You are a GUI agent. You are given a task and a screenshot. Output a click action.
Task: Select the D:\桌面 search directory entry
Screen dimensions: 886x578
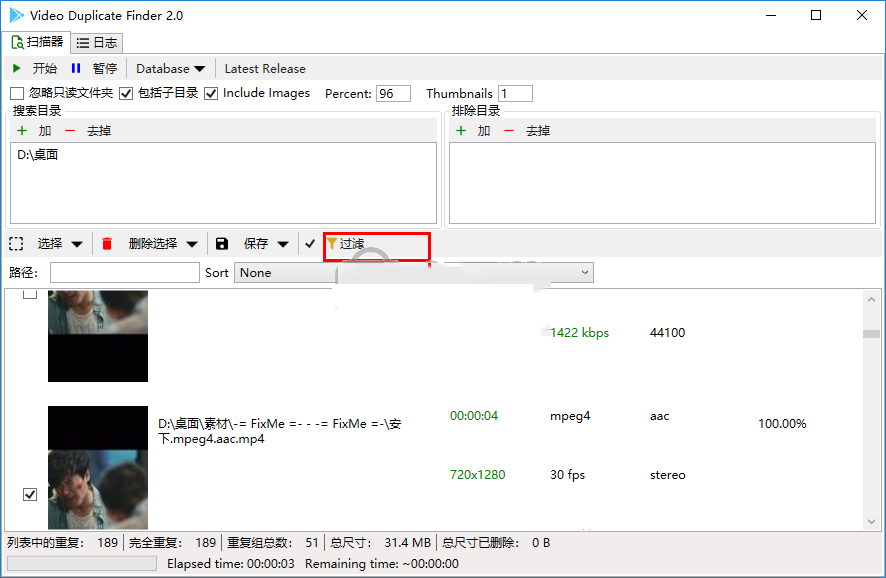38,154
